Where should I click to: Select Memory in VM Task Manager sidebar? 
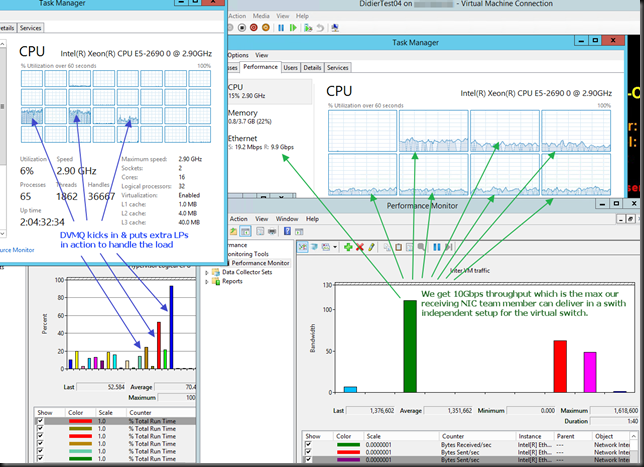[x=269, y=117]
